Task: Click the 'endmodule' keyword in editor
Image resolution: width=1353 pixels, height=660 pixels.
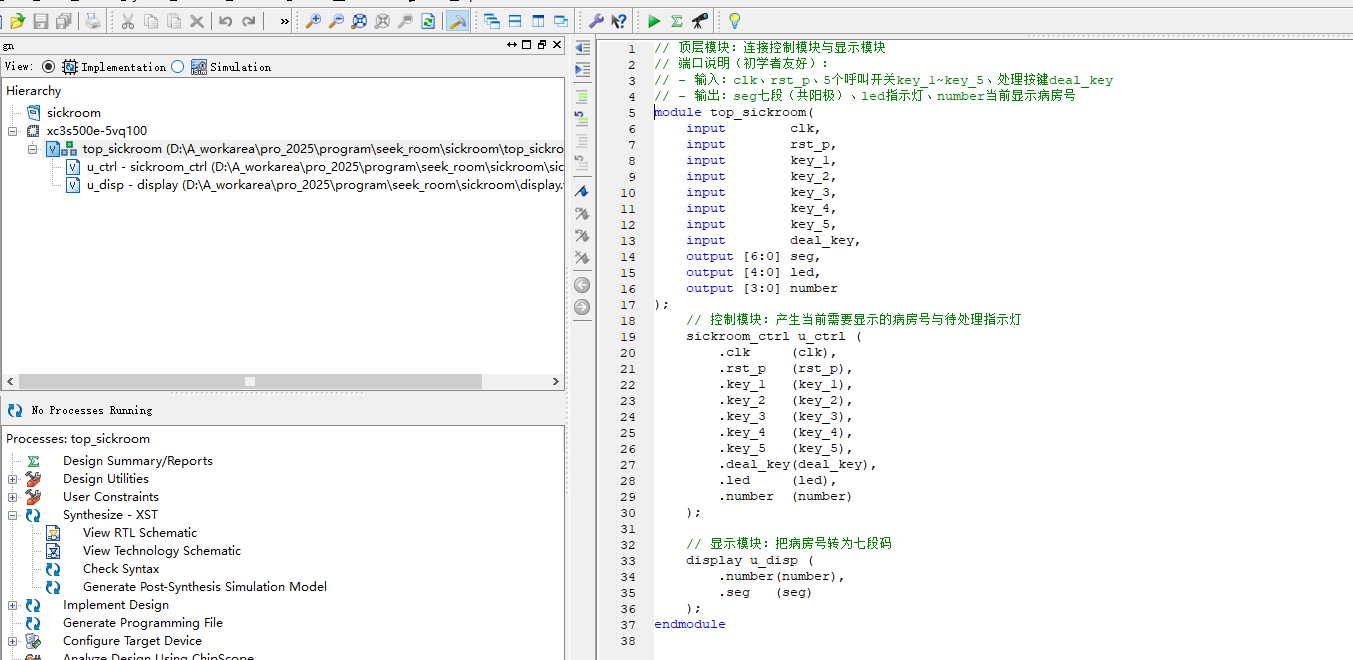Action: (x=690, y=624)
